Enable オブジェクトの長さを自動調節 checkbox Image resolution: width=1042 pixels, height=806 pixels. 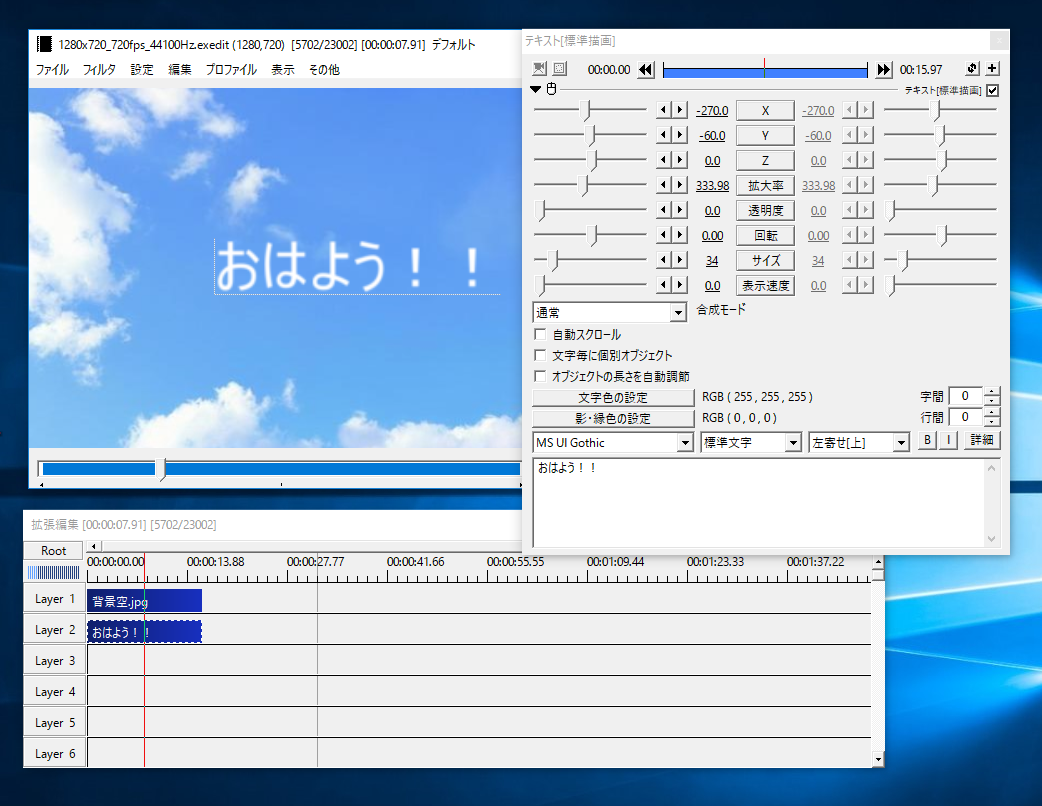540,376
